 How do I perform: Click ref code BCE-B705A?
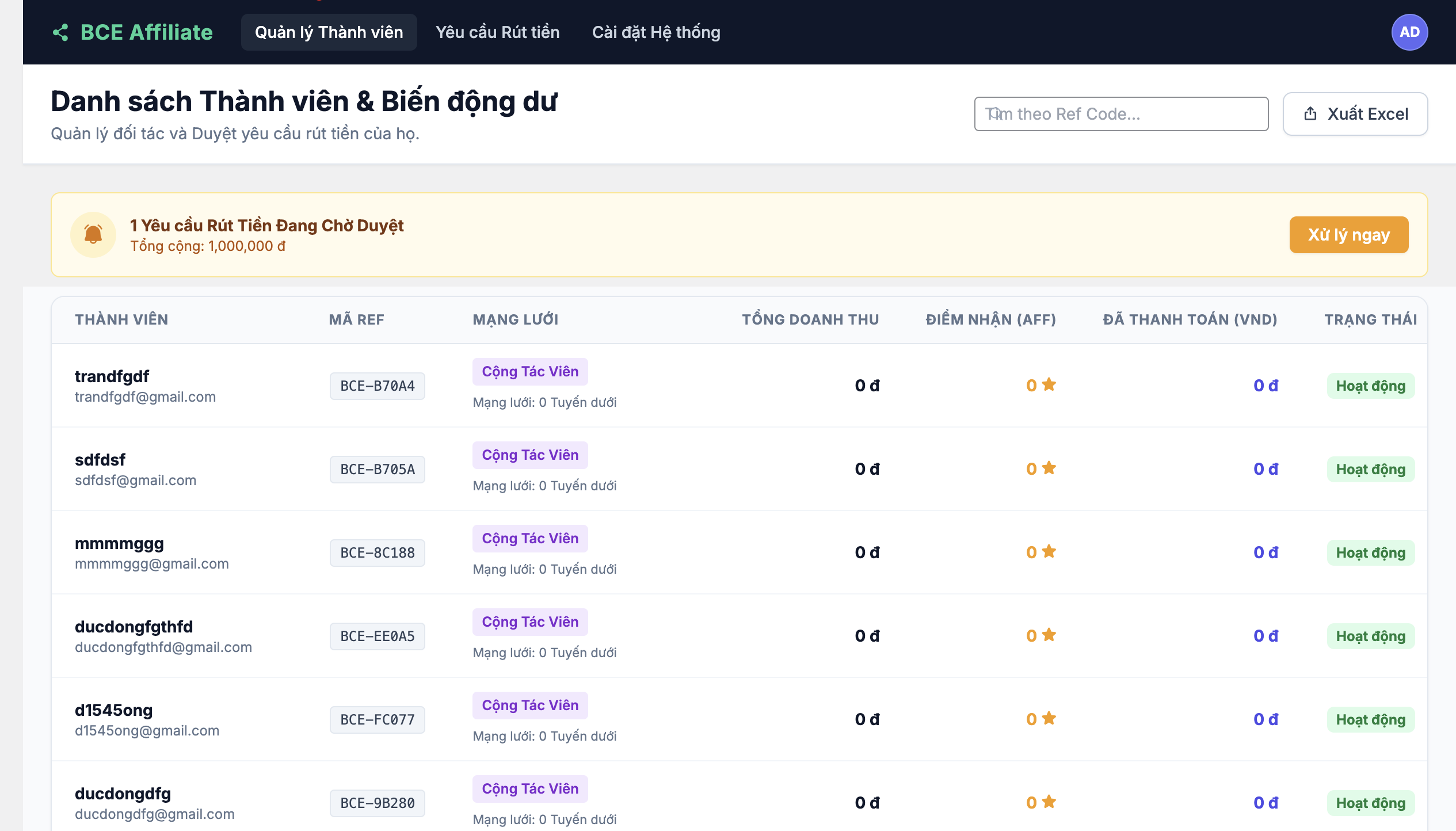[378, 469]
